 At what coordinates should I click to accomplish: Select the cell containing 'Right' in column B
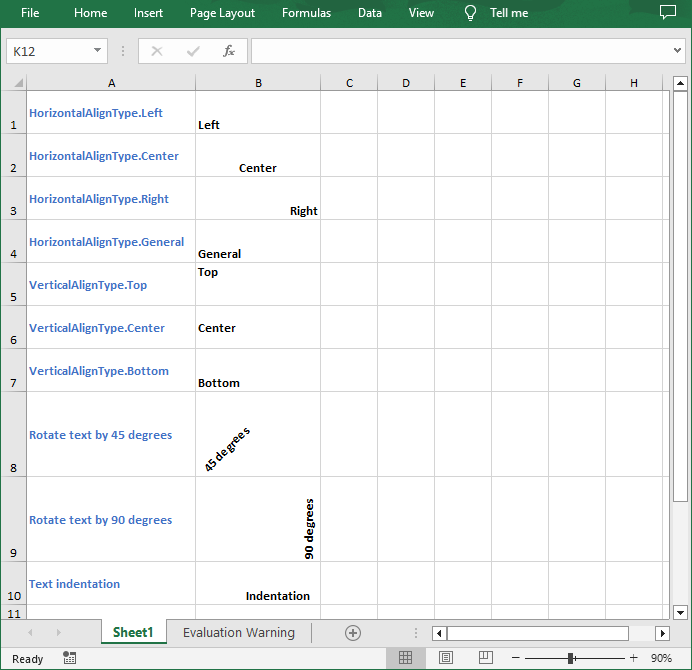tap(258, 198)
